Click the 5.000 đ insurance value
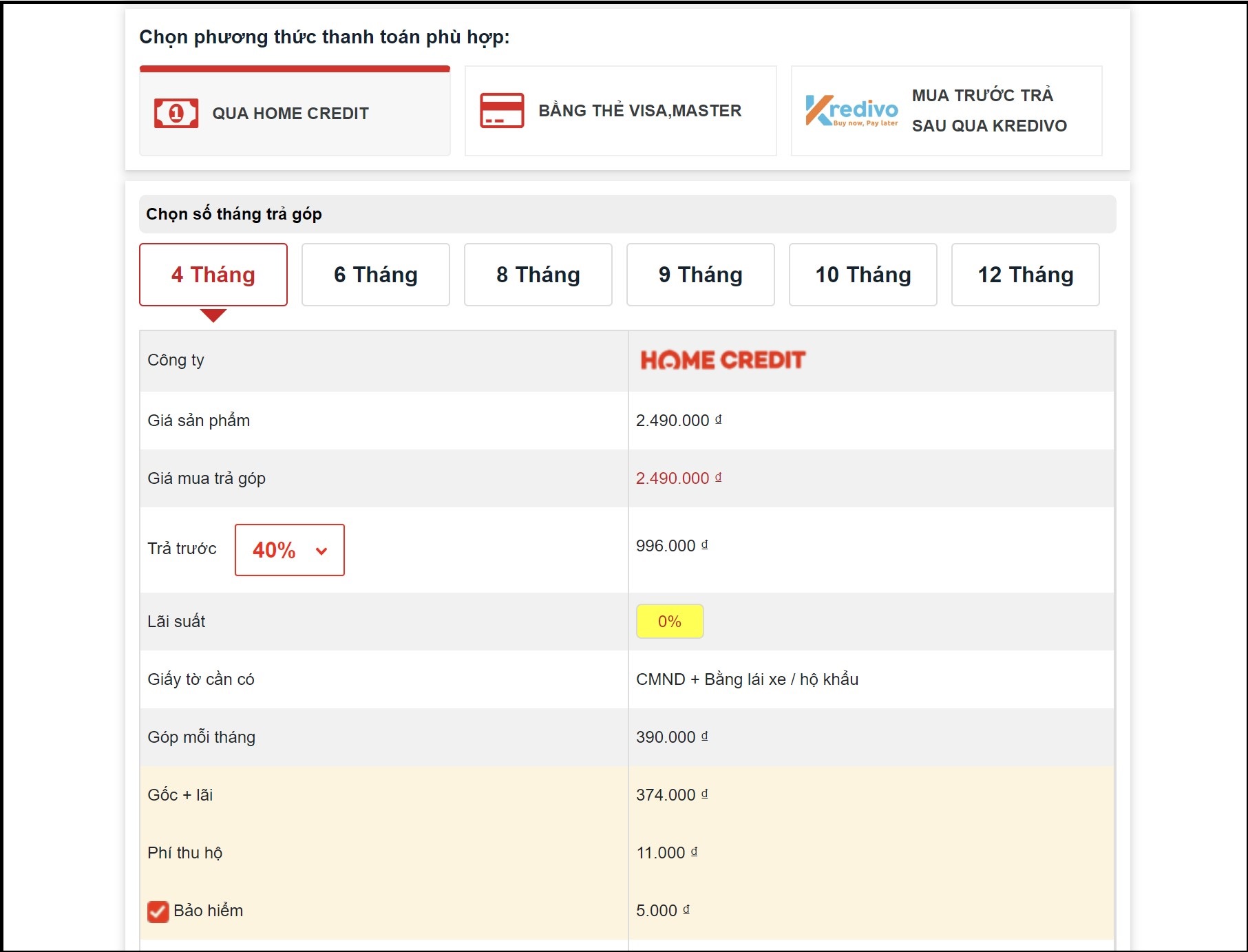Screen dimensions: 1248x952 click(663, 911)
